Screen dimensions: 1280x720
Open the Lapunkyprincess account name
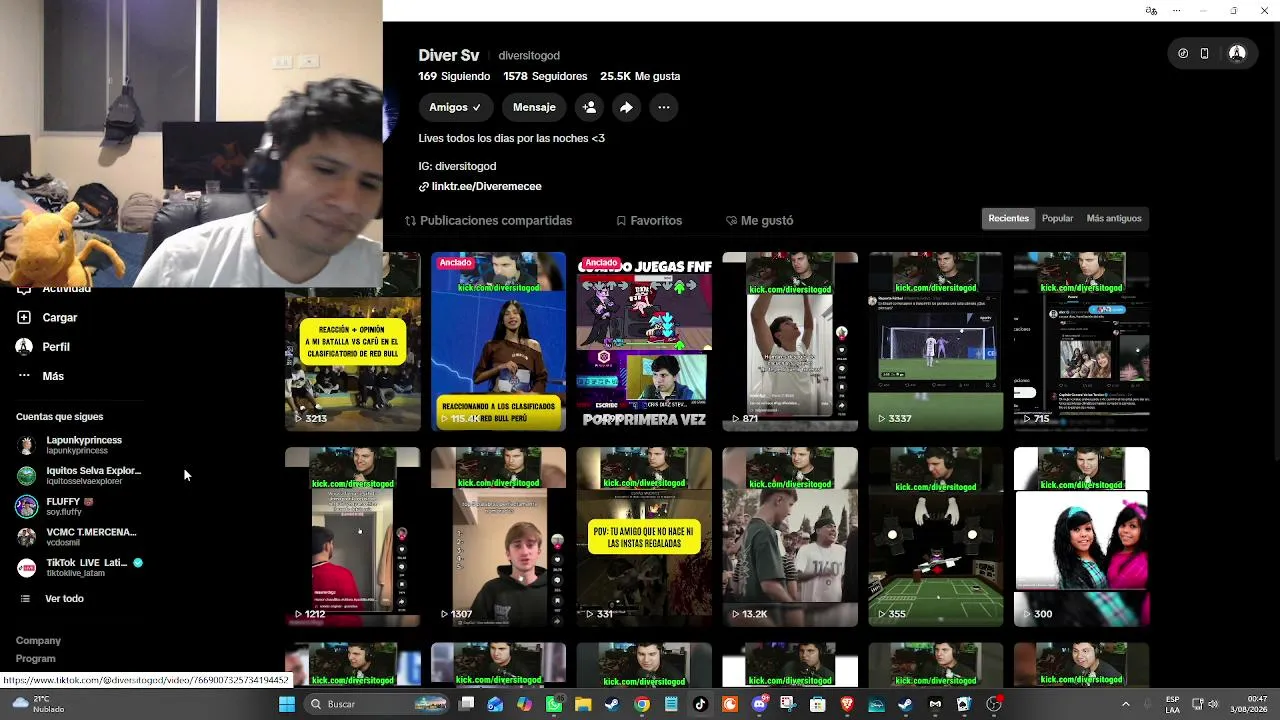click(x=84, y=440)
